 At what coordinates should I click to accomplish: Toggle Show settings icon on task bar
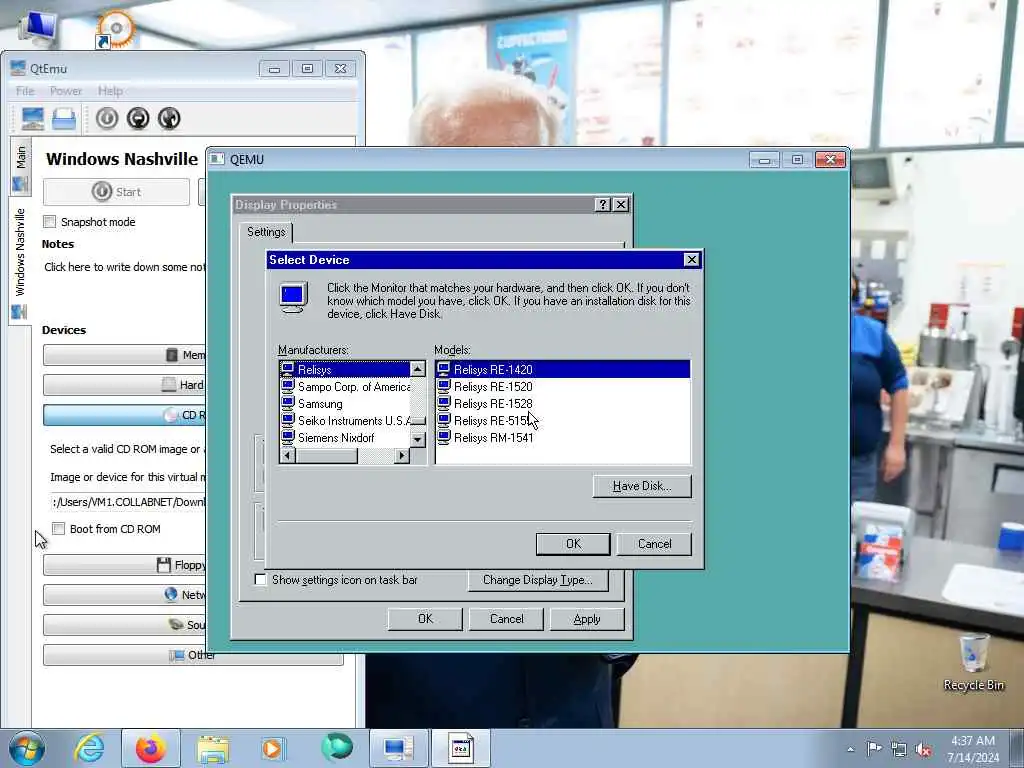(261, 580)
